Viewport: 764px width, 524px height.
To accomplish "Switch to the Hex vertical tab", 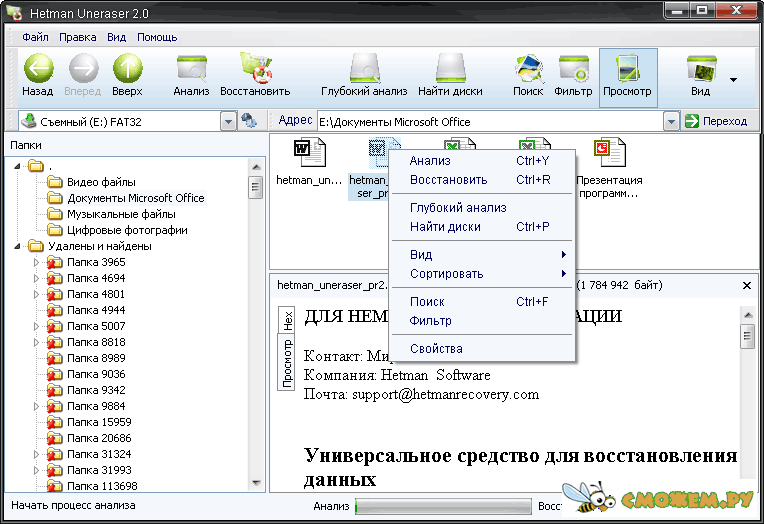I will [287, 320].
